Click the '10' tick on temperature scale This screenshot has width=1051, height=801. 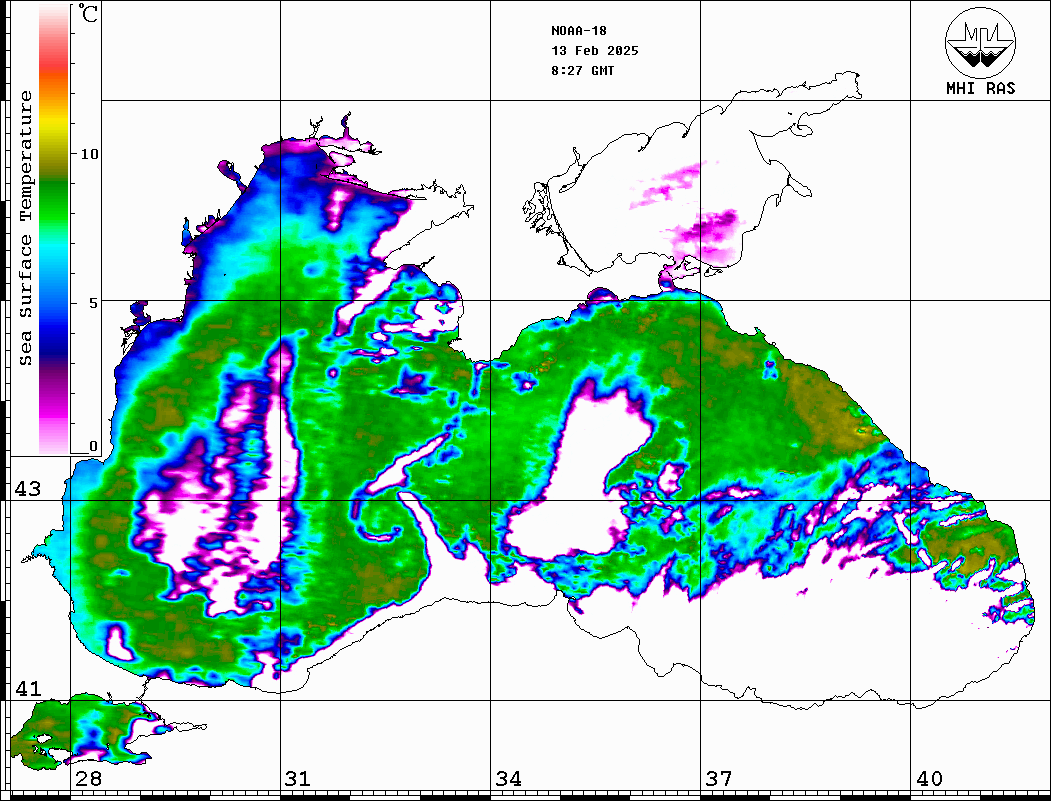[89, 154]
